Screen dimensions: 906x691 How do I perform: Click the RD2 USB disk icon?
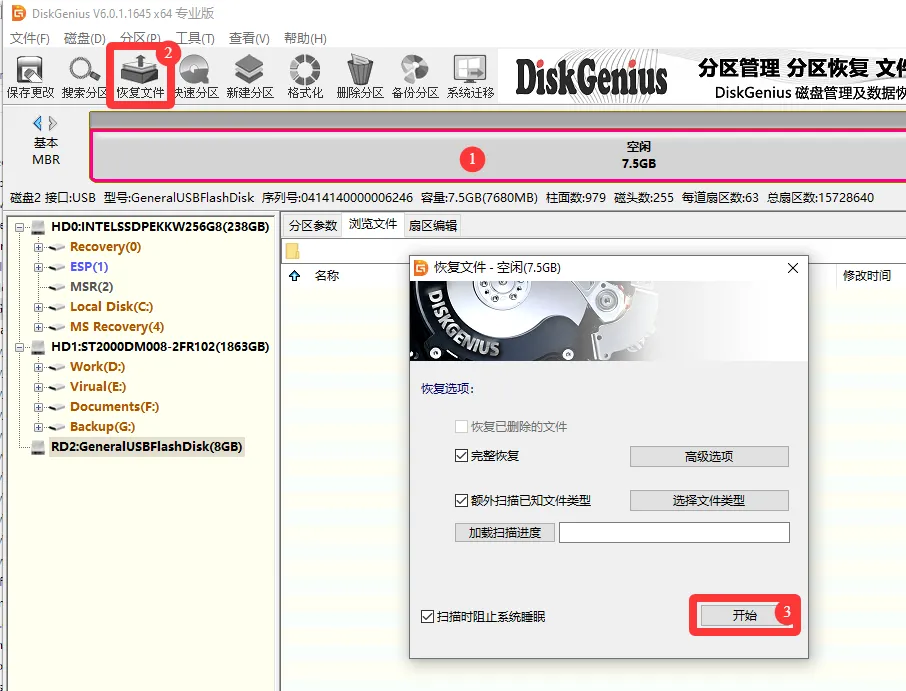point(38,447)
